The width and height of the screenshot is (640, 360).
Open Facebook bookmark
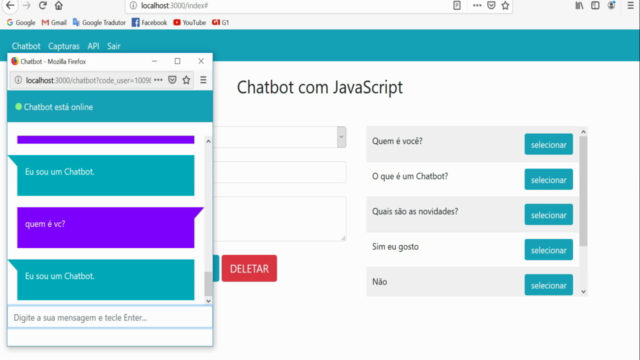click(x=149, y=22)
